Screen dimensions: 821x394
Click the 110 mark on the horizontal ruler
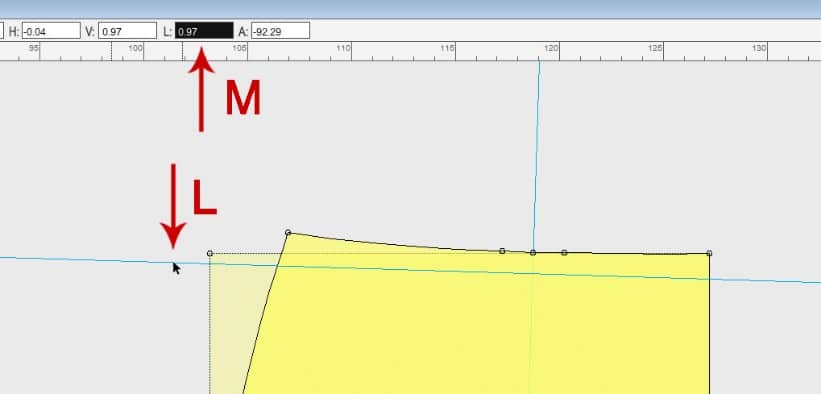(343, 48)
